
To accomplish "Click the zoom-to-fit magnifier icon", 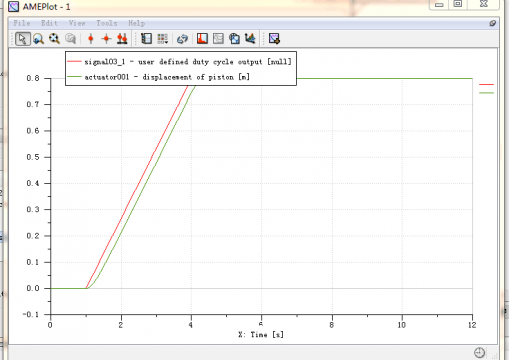I will [x=54, y=39].
